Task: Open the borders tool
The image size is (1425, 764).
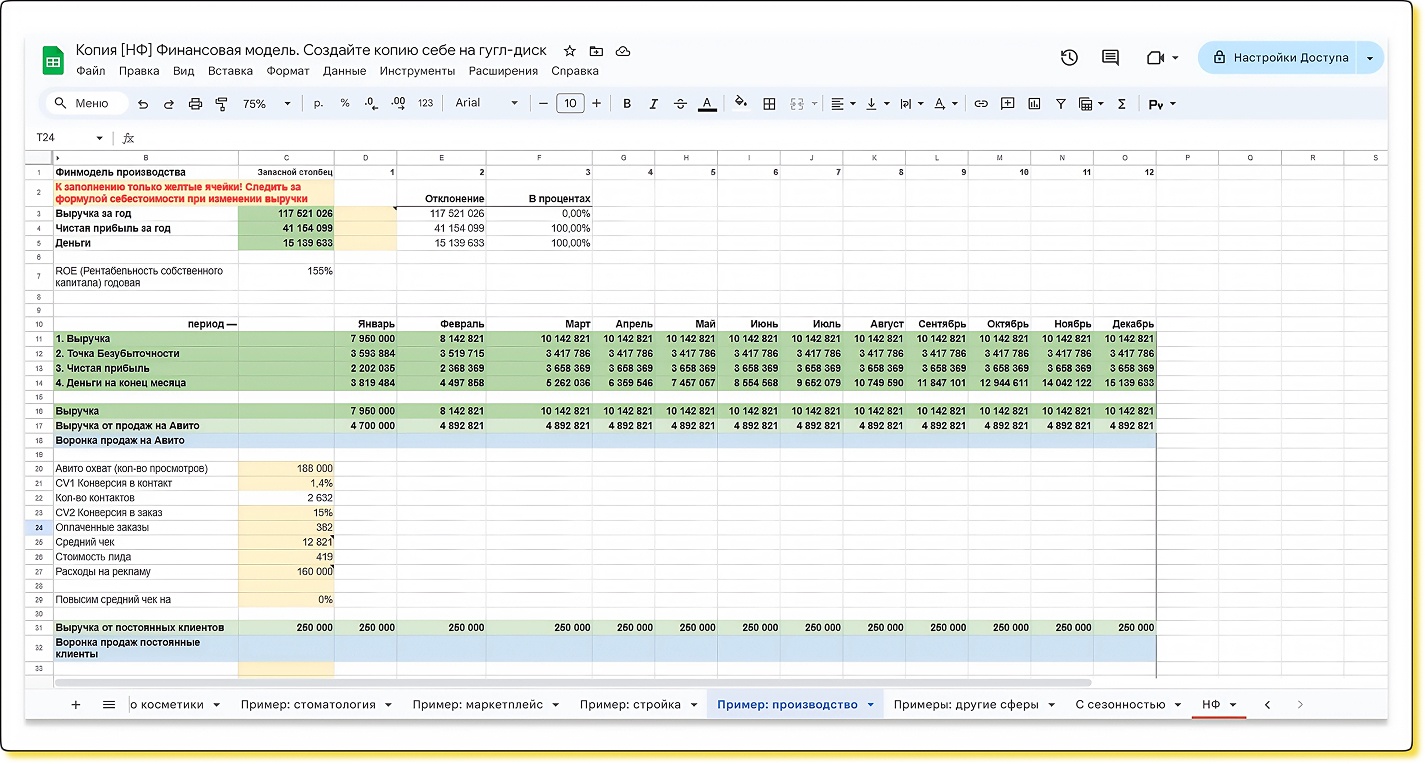Action: [769, 104]
